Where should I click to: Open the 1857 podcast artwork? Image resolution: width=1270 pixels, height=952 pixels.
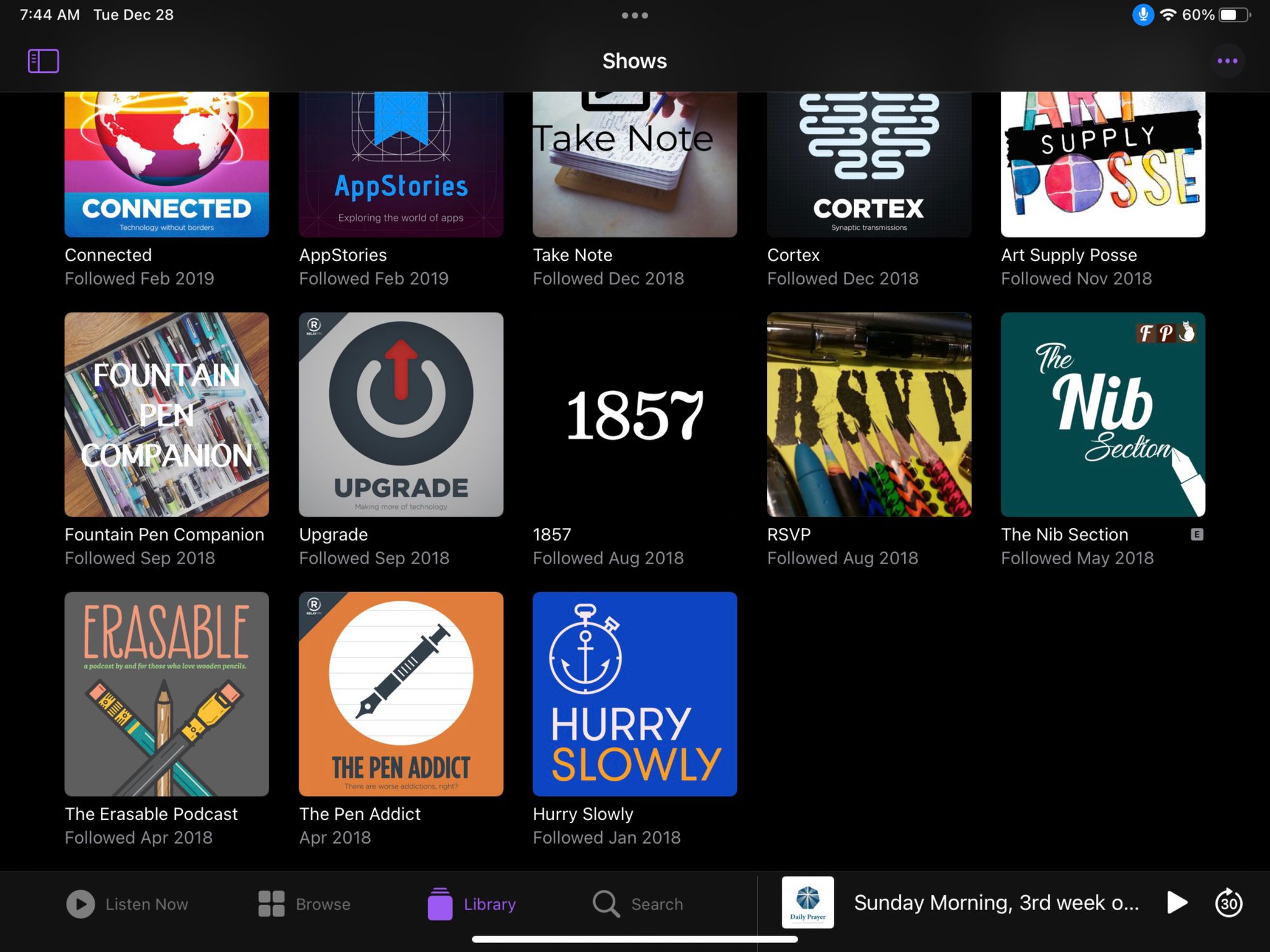[x=634, y=414]
